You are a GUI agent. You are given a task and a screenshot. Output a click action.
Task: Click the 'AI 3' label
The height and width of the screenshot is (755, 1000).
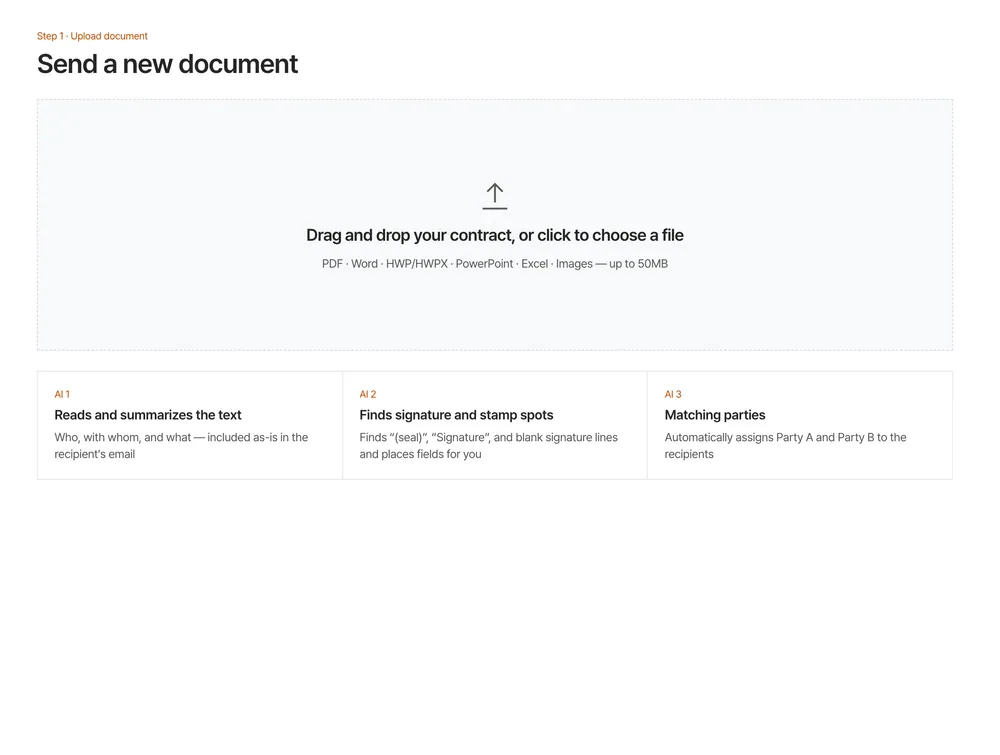673,394
